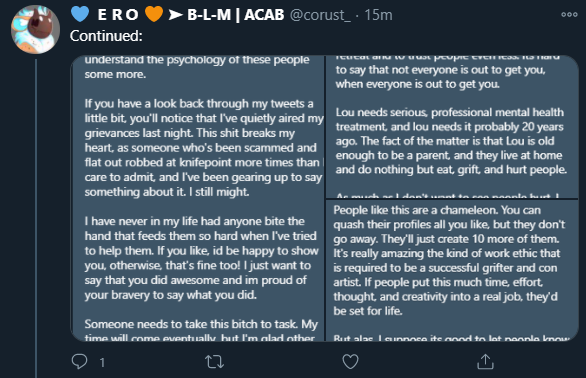Click the arrow emoji before B-L-M

coord(175,15)
